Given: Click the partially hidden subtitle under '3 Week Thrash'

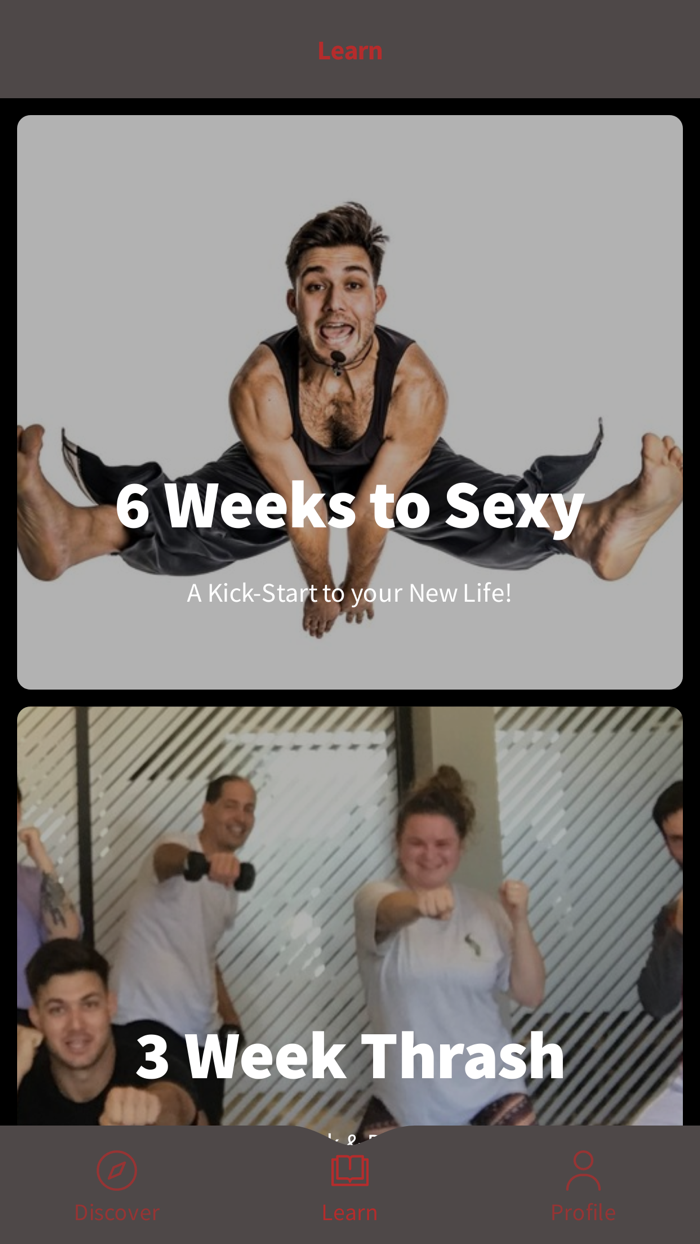Looking at the screenshot, I should [x=350, y=1133].
